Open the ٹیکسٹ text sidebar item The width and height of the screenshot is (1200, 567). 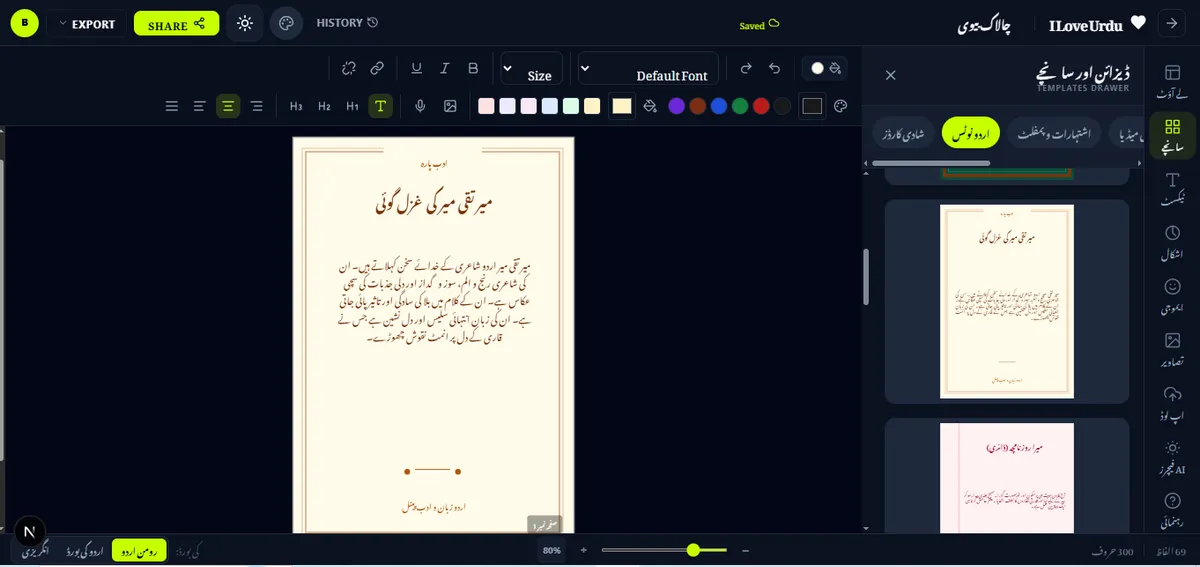coord(1173,190)
